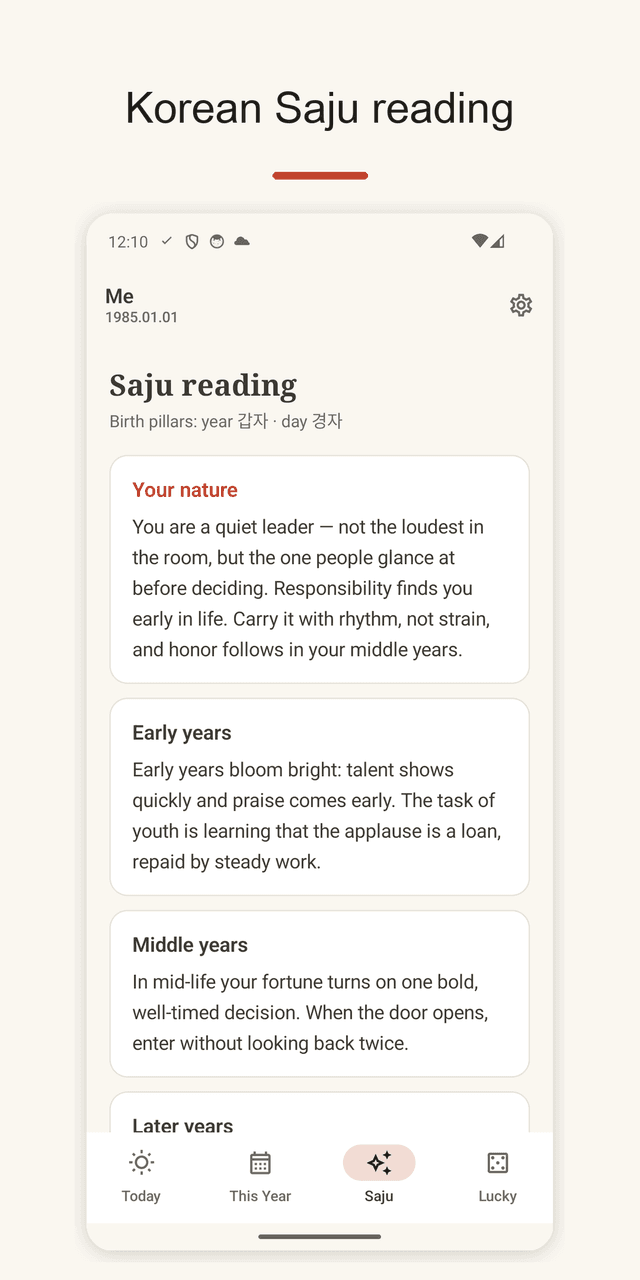Open settings via the gear icon
This screenshot has height=1280, width=640.
pyautogui.click(x=521, y=305)
